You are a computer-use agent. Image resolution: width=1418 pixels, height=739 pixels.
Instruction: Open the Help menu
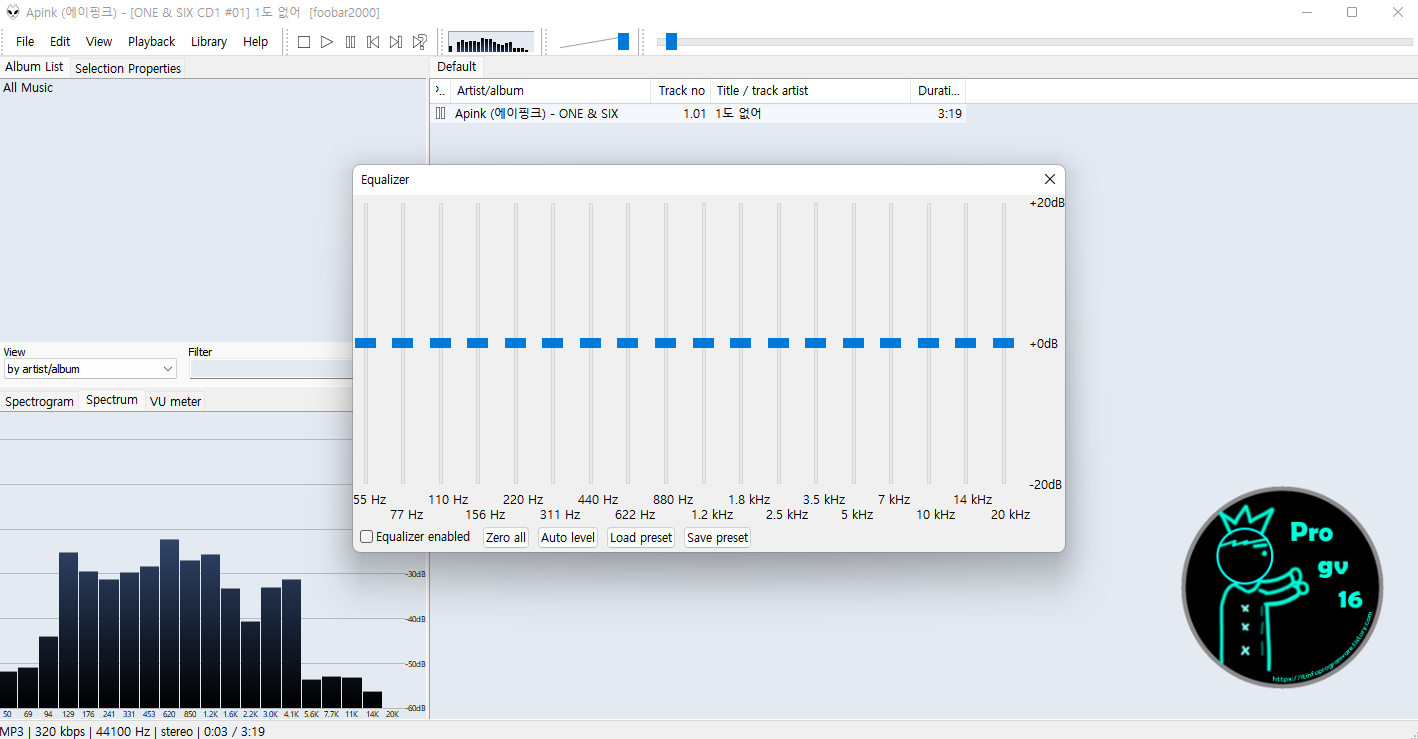pyautogui.click(x=256, y=42)
